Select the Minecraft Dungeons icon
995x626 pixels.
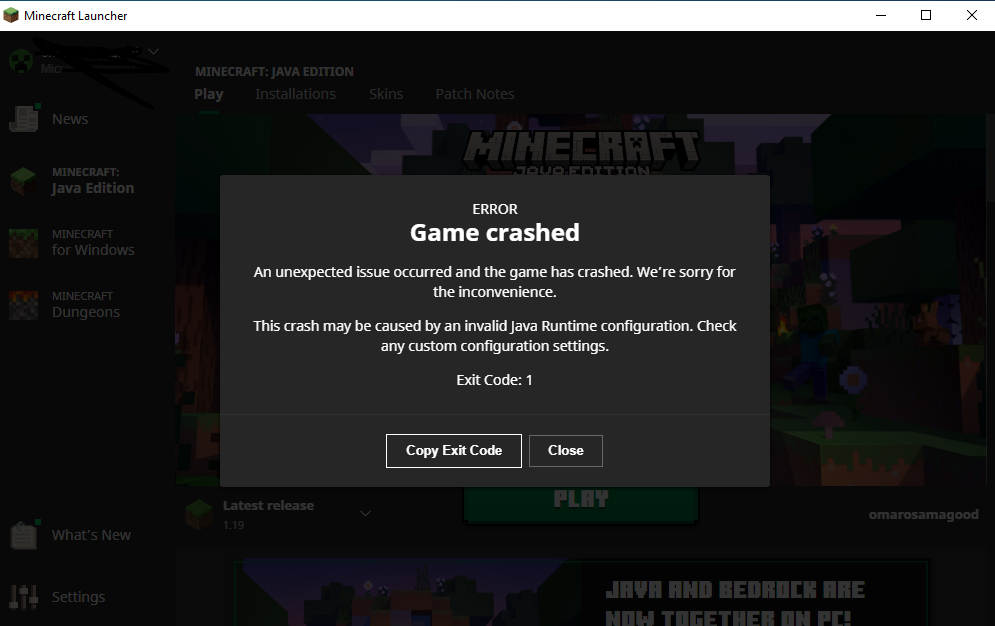click(x=24, y=305)
